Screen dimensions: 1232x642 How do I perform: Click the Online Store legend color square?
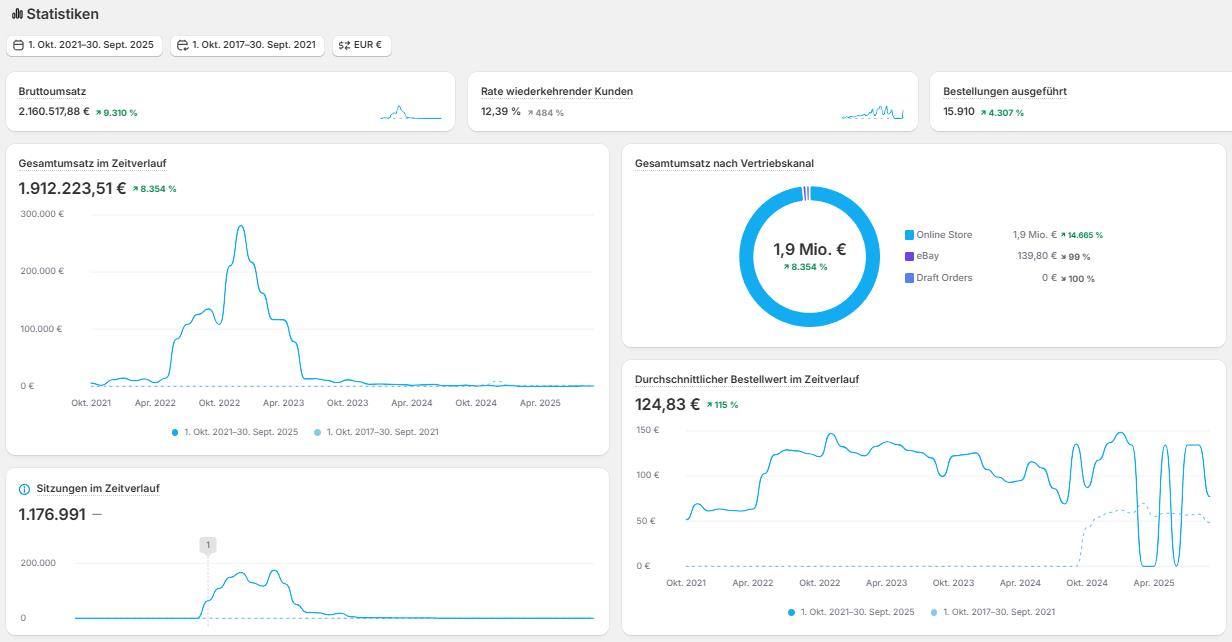909,235
